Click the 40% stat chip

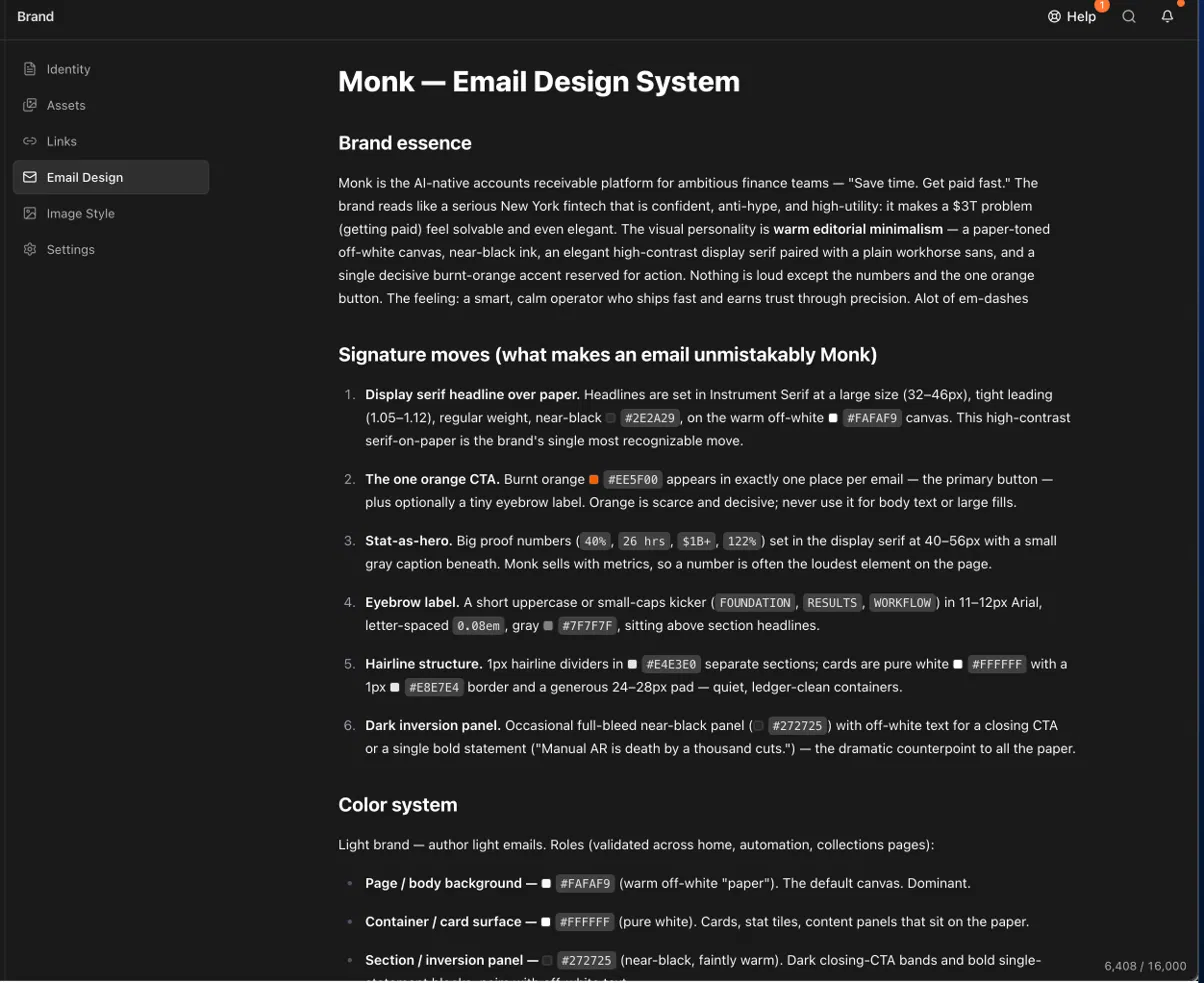(x=596, y=541)
